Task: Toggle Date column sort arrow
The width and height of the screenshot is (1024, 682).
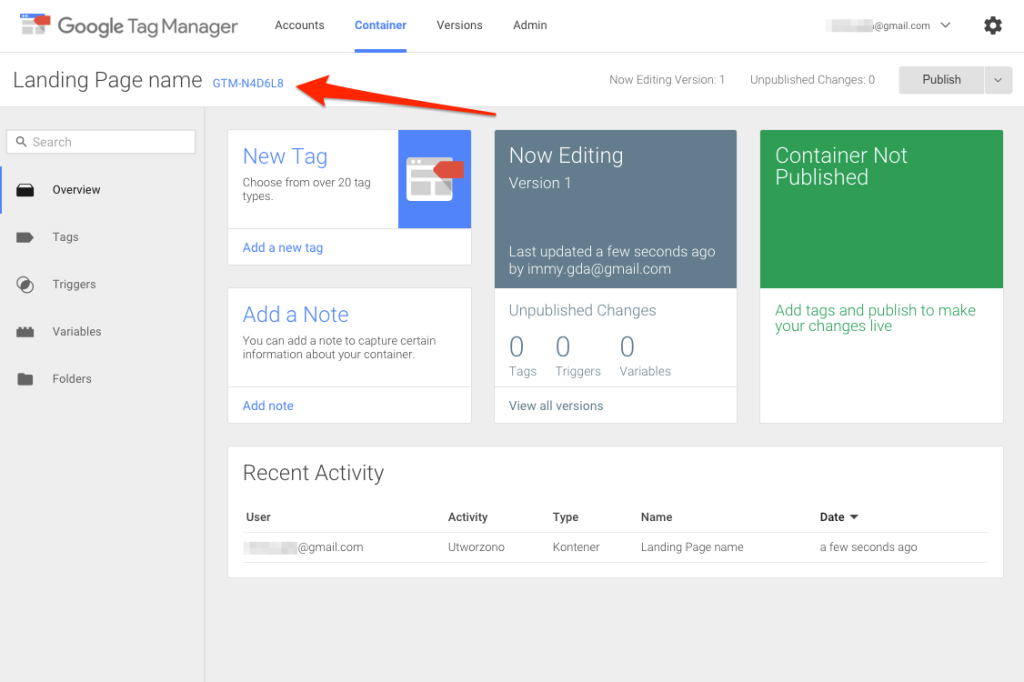Action: point(854,517)
